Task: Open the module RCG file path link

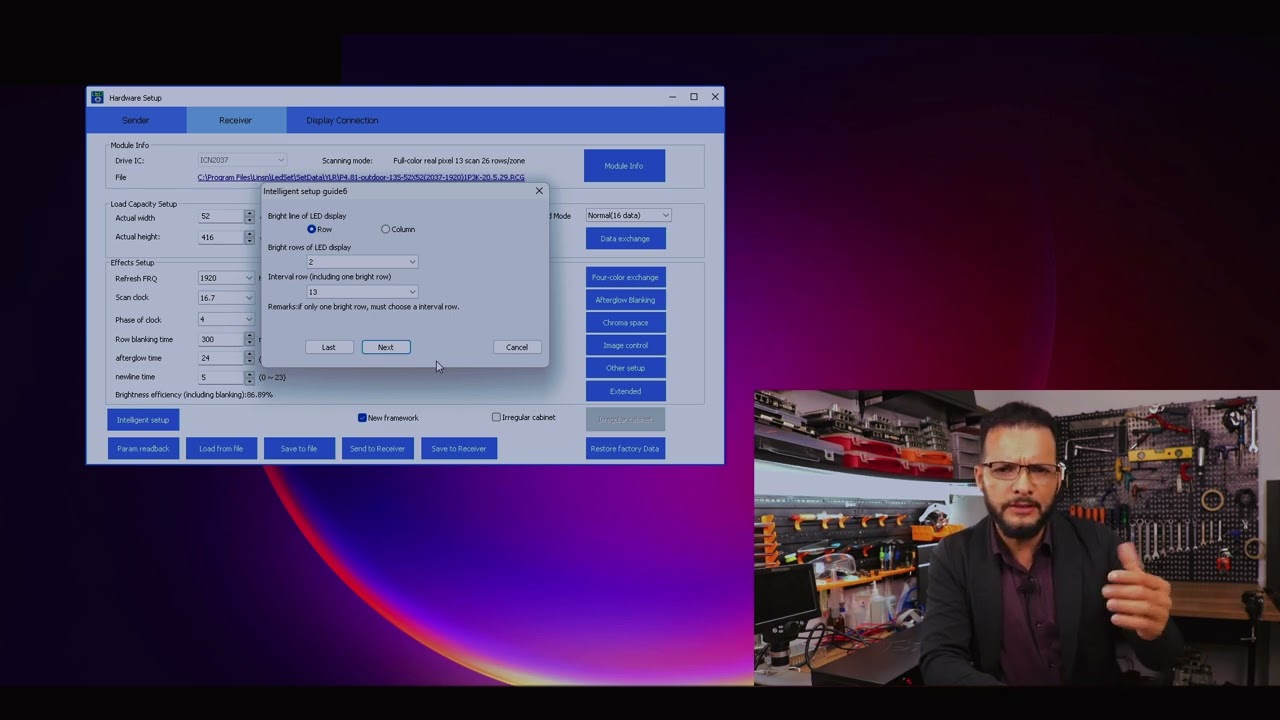Action: [x=361, y=177]
